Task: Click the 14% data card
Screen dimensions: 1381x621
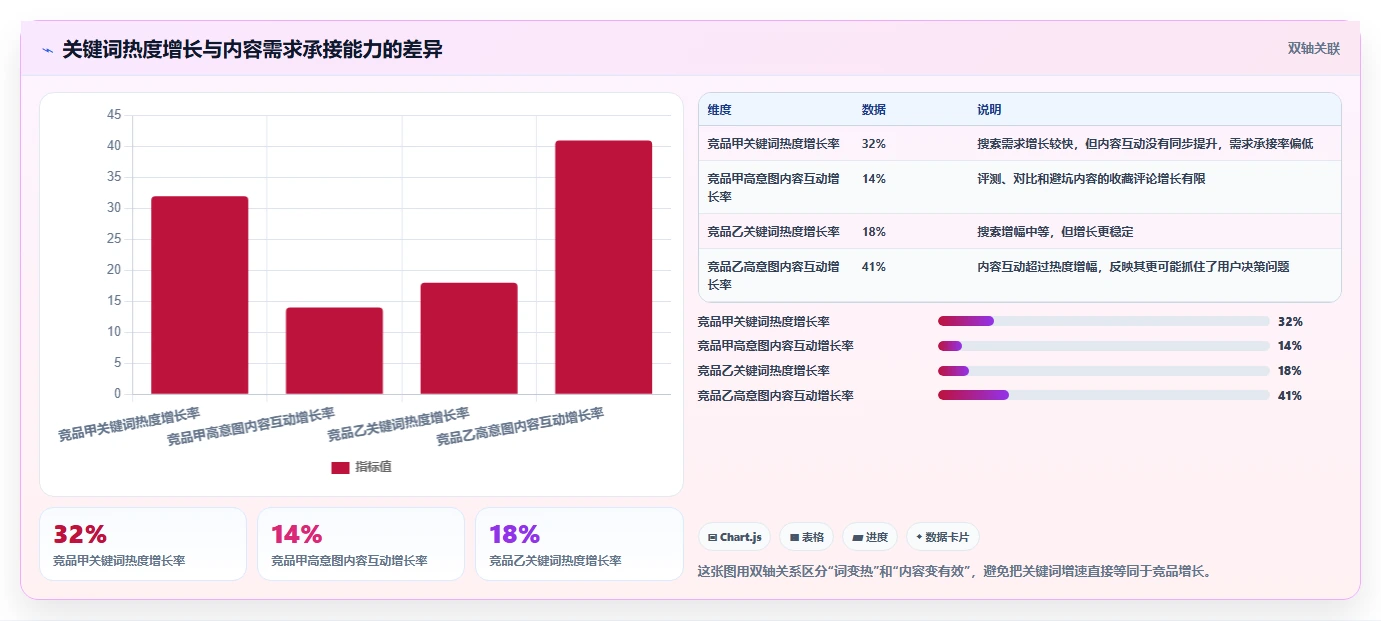Action: 361,544
